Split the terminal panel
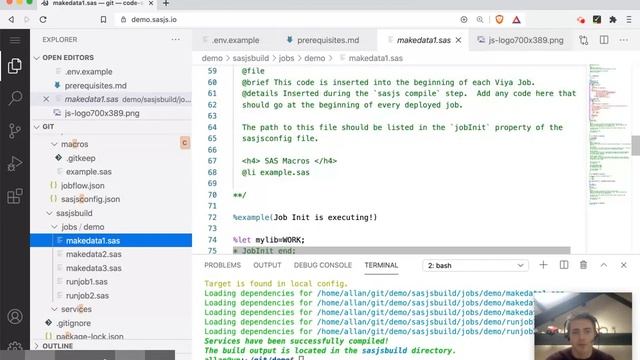The image size is (640, 360). (564, 265)
